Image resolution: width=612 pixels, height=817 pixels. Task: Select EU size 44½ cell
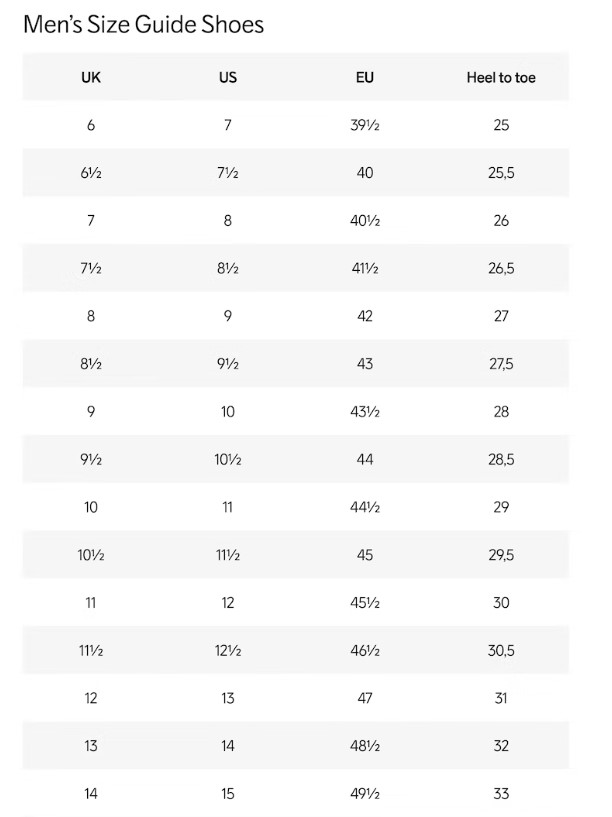tap(365, 507)
